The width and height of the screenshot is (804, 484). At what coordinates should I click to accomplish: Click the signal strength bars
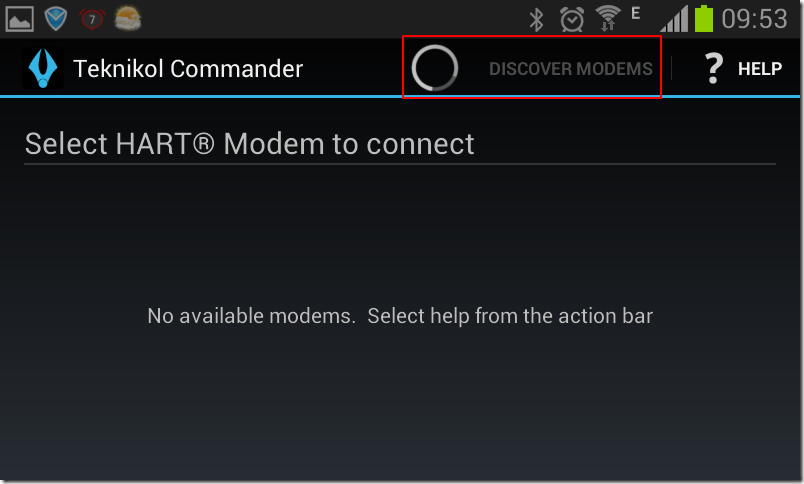coord(674,19)
